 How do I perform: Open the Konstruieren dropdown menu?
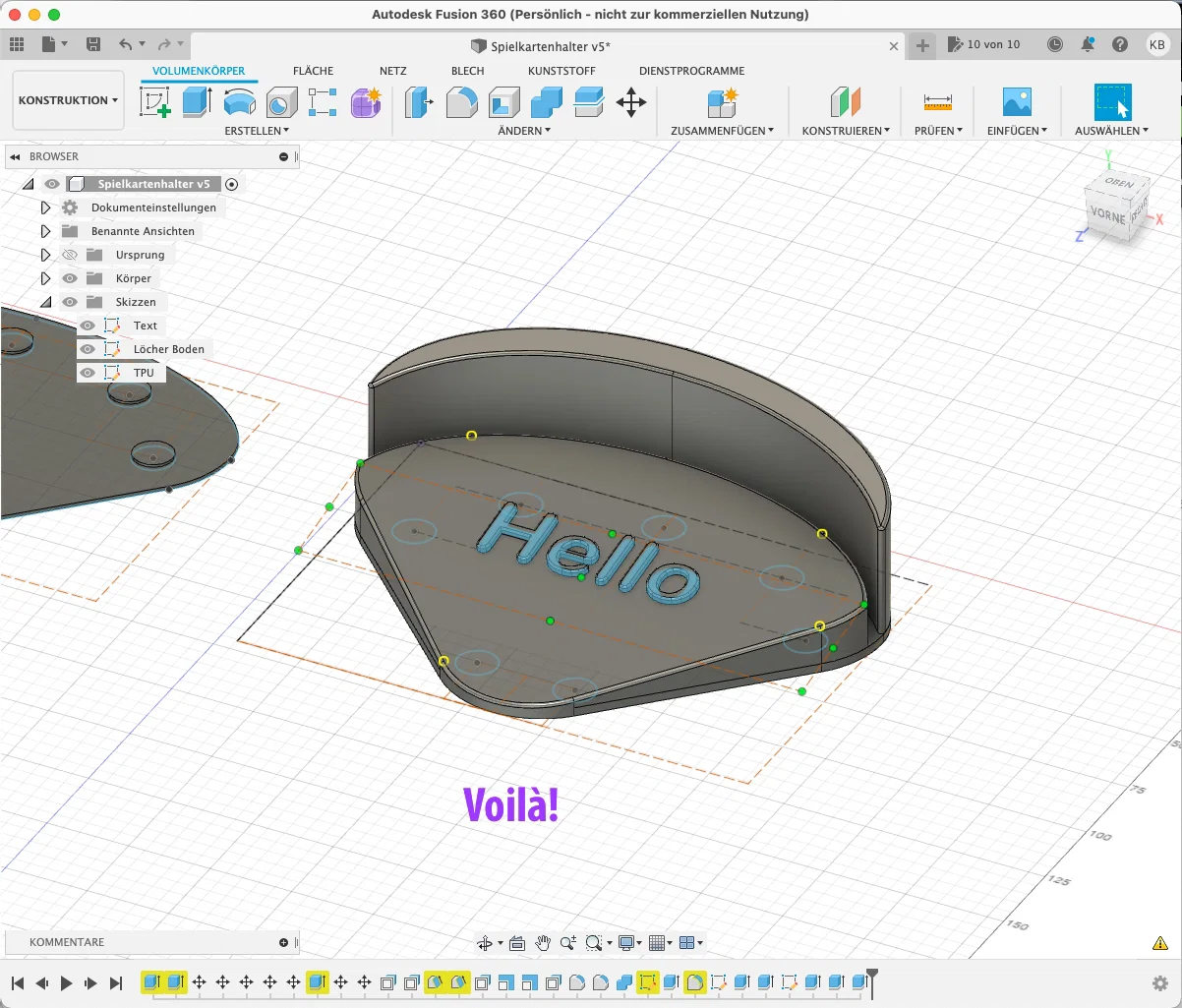846,131
